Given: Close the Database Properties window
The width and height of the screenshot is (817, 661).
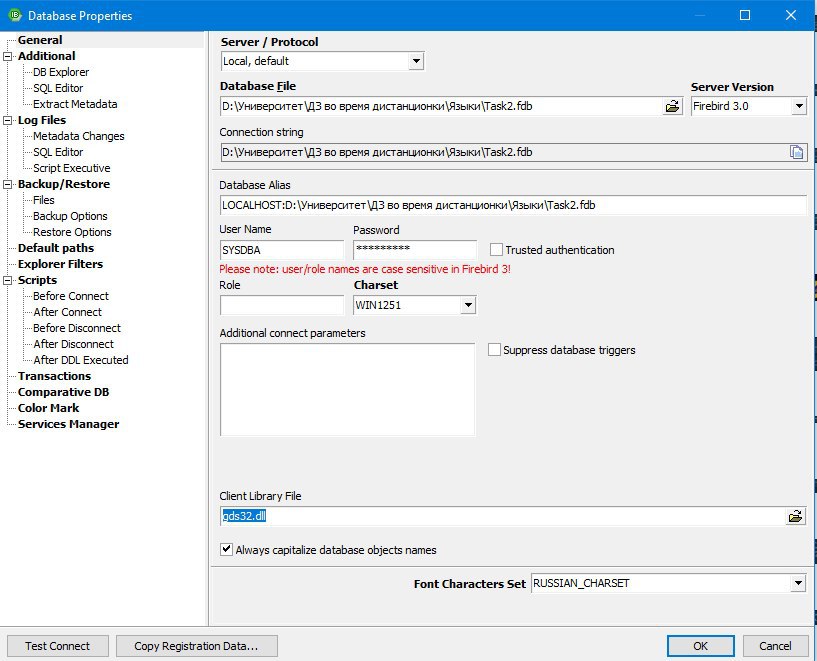Looking at the screenshot, I should pos(790,15).
